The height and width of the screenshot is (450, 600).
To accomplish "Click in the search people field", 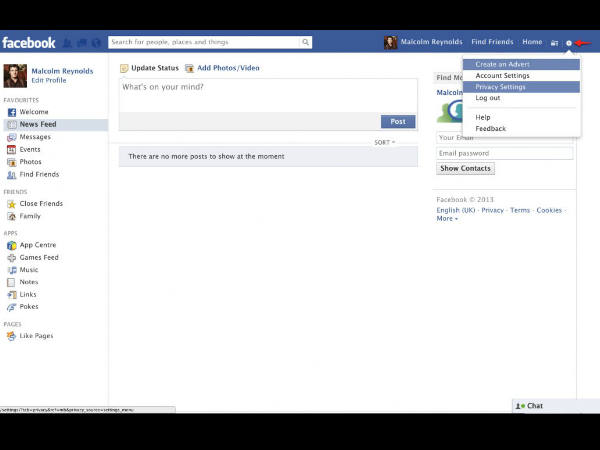I will coord(204,42).
